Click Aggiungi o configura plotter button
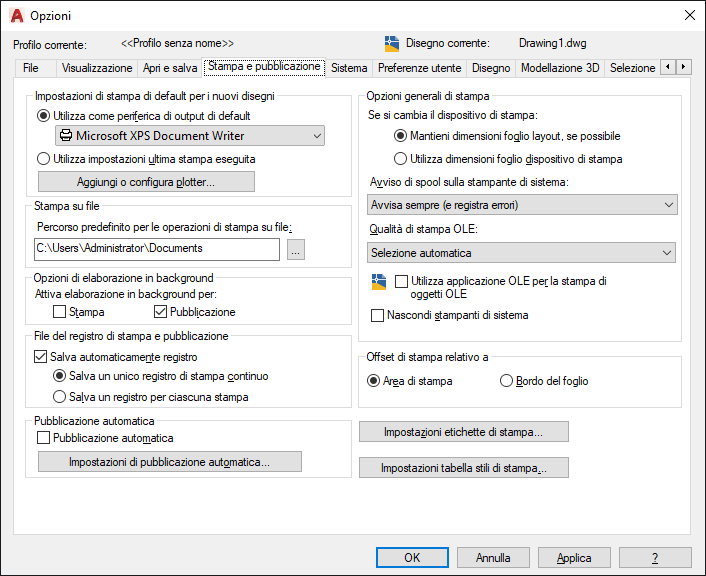This screenshot has height=576, width=706. coord(146,182)
